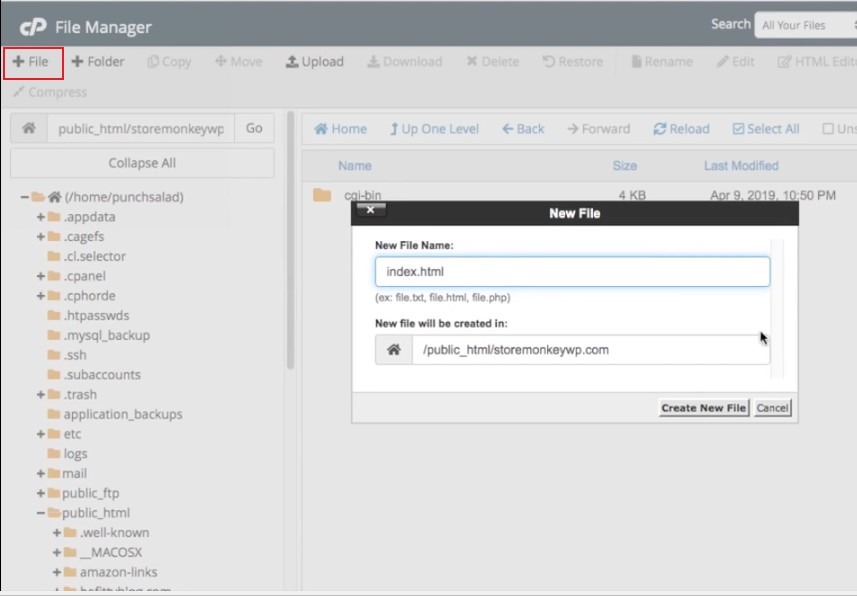This screenshot has height=596, width=857.
Task: Create a new file with +File
Action: point(31,62)
